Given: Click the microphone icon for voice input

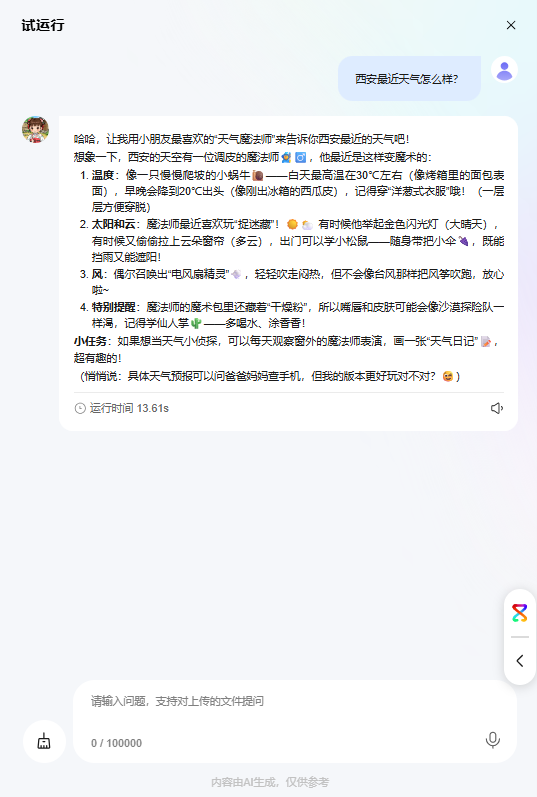Looking at the screenshot, I should [x=492, y=740].
